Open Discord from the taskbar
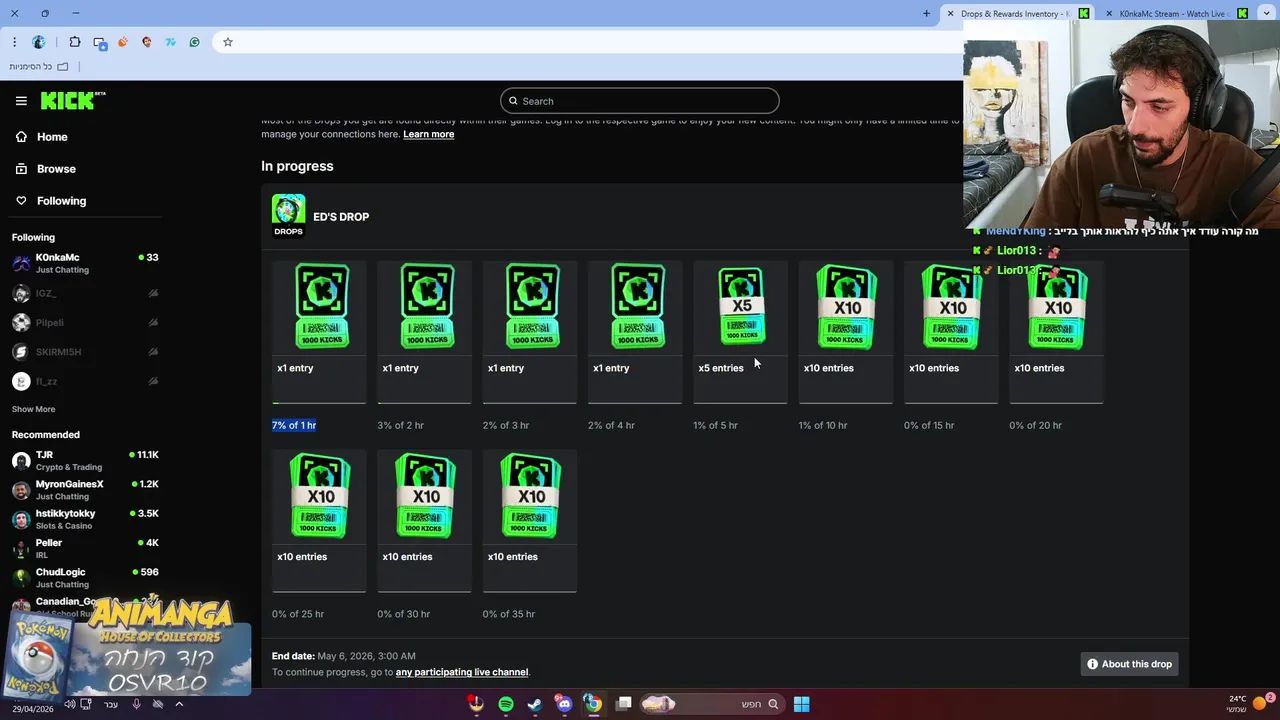1280x720 pixels. [x=565, y=704]
